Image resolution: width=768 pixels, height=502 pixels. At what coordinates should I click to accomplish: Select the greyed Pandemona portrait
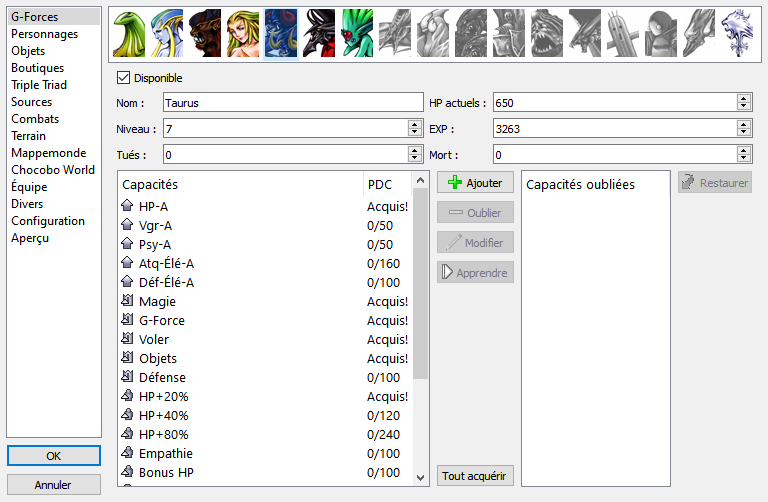[433, 34]
